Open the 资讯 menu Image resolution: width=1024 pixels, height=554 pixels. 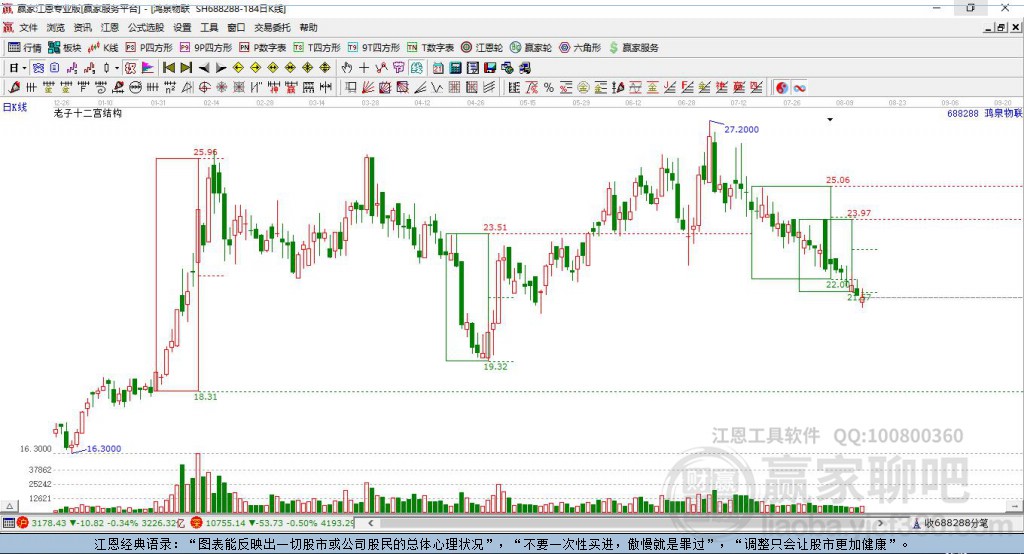(82, 27)
